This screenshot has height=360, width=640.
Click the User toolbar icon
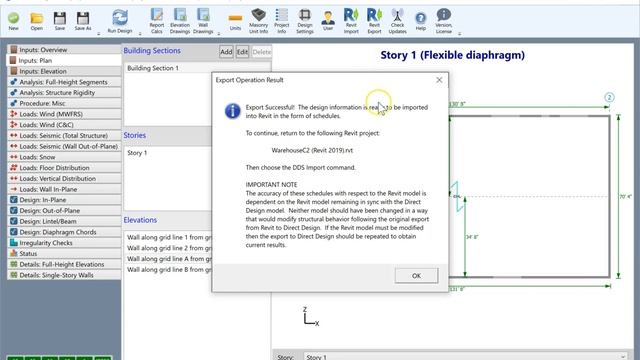[x=328, y=21]
